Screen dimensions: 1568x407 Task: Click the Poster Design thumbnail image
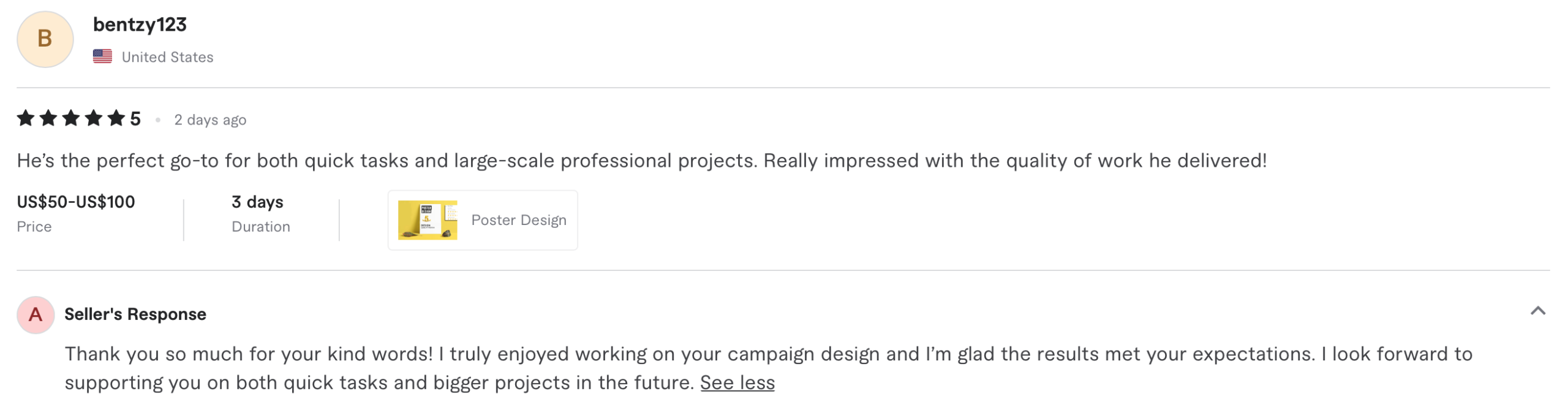click(x=428, y=219)
